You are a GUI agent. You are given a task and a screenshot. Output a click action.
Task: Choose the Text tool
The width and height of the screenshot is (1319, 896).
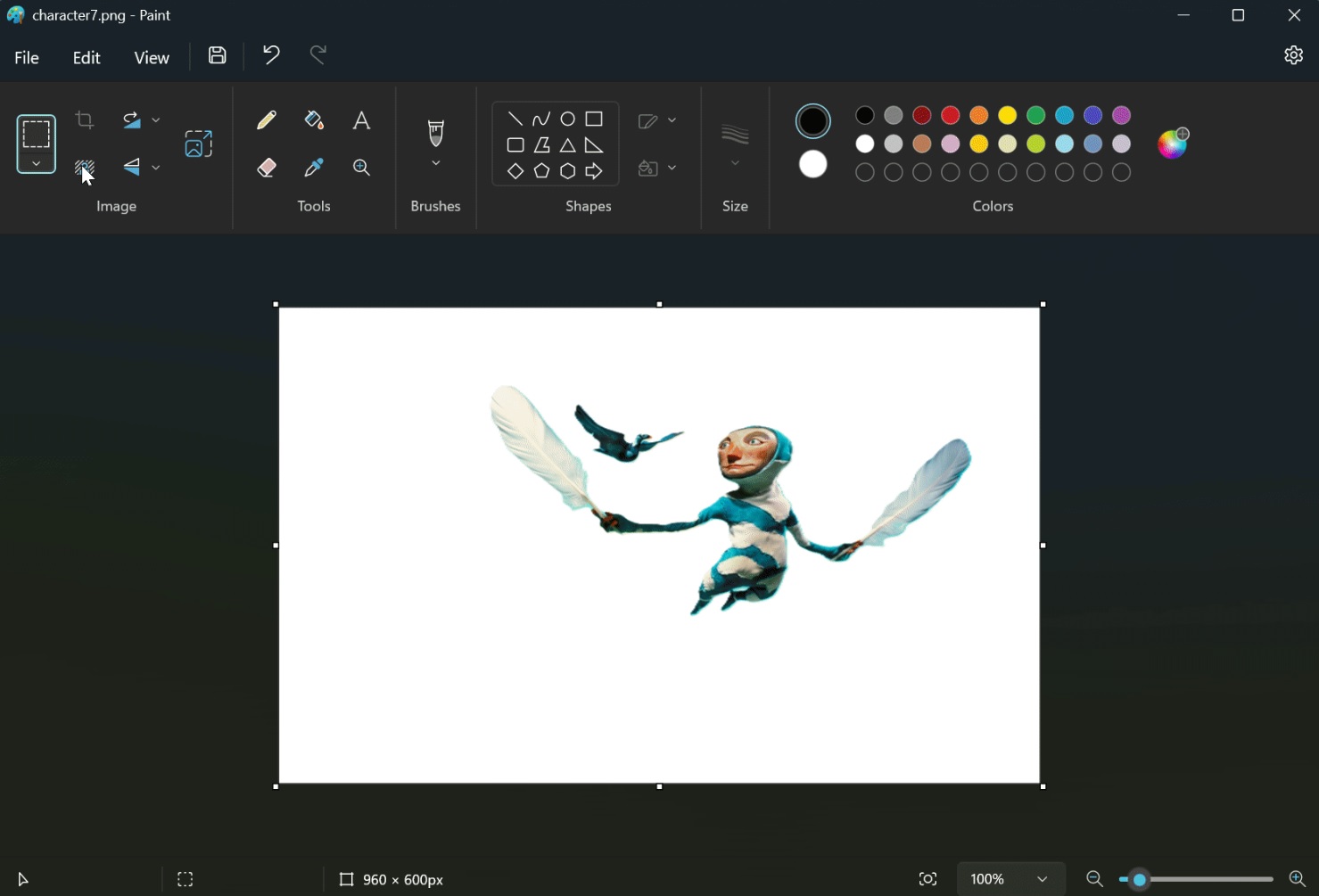tap(360, 119)
